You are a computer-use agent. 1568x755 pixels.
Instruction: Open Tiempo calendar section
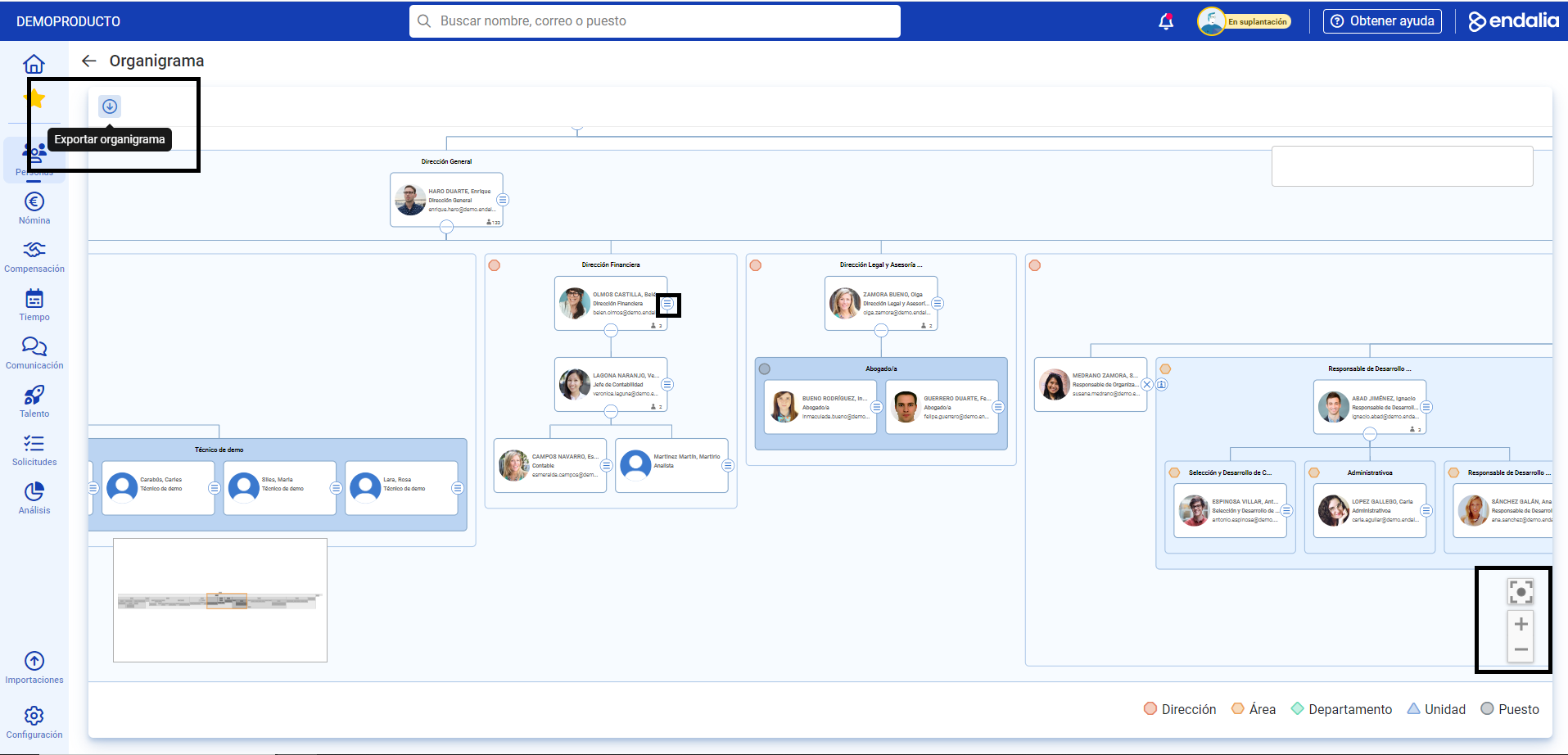tap(34, 305)
